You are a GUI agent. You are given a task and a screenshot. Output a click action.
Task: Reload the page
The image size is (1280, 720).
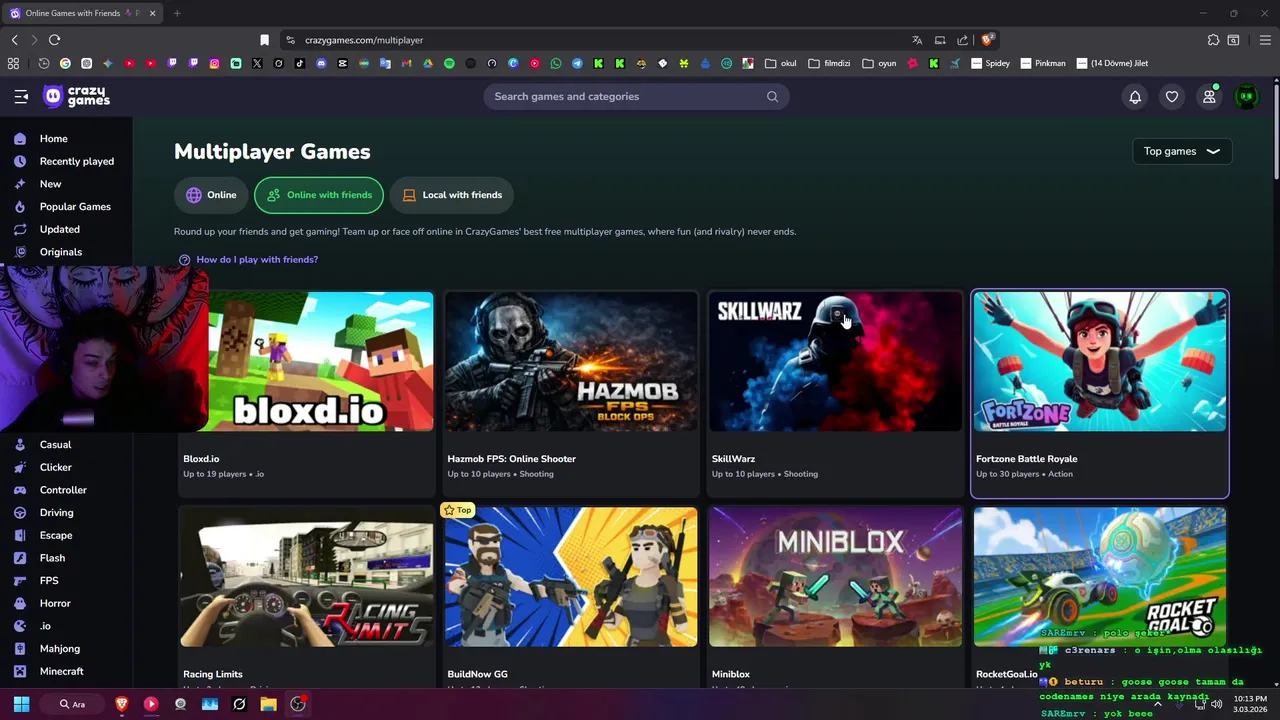[54, 40]
